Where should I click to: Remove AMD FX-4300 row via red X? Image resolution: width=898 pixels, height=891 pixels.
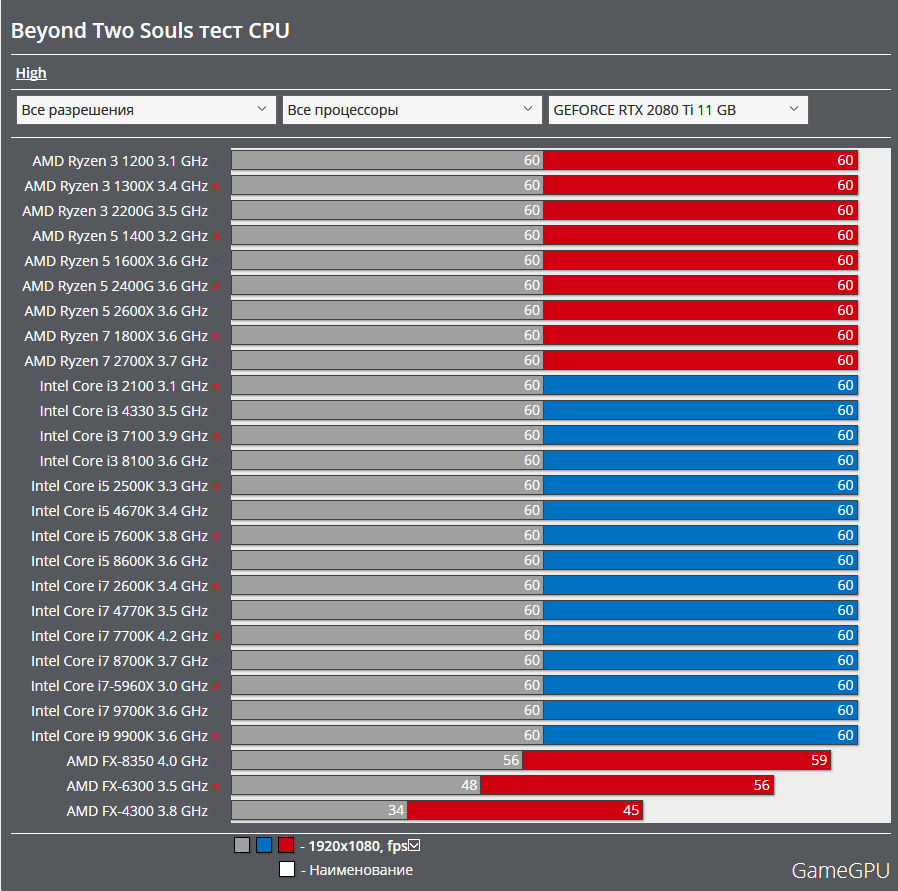pyautogui.click(x=216, y=812)
